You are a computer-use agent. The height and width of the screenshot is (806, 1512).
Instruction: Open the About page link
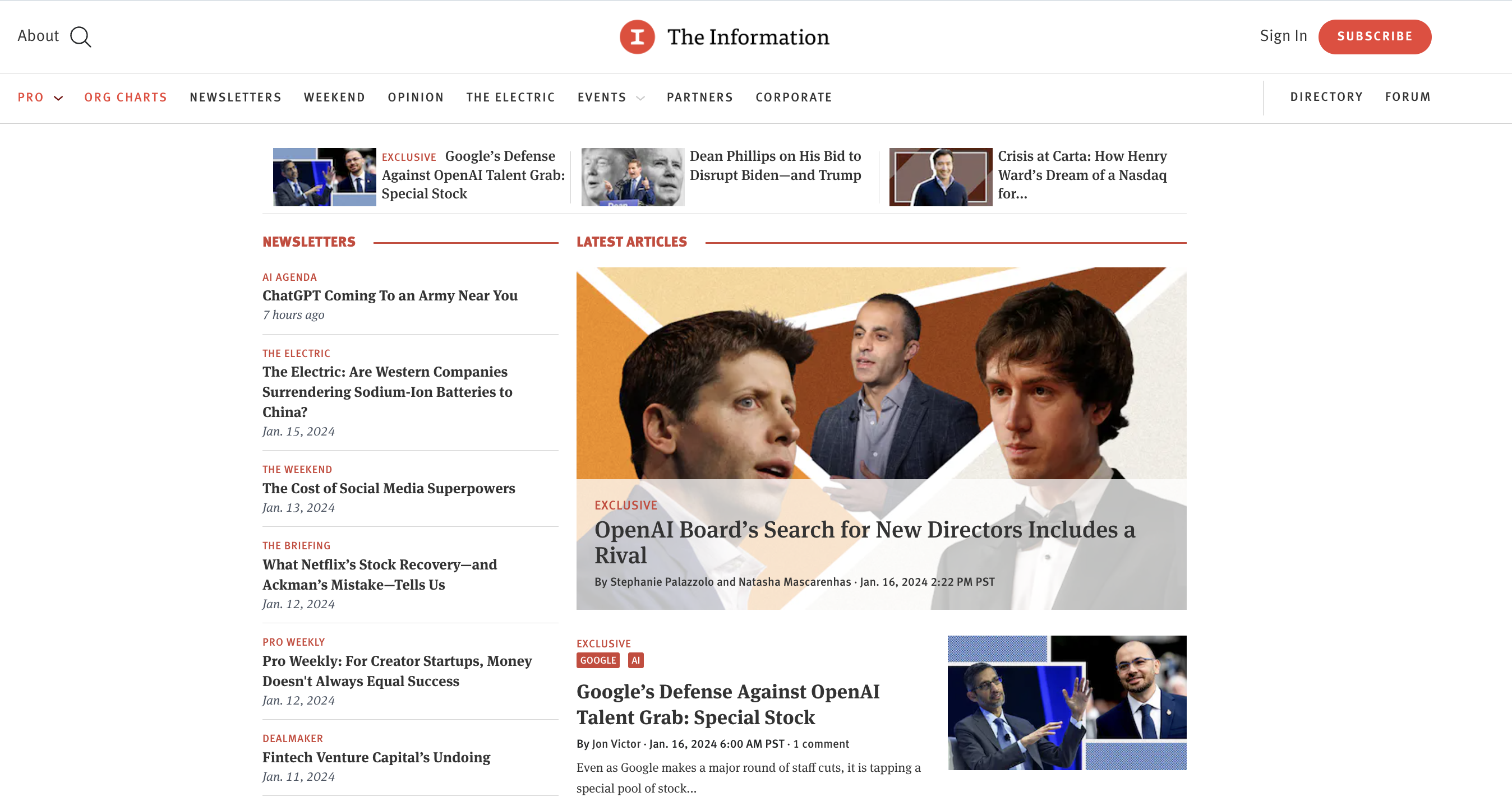pyautogui.click(x=38, y=36)
